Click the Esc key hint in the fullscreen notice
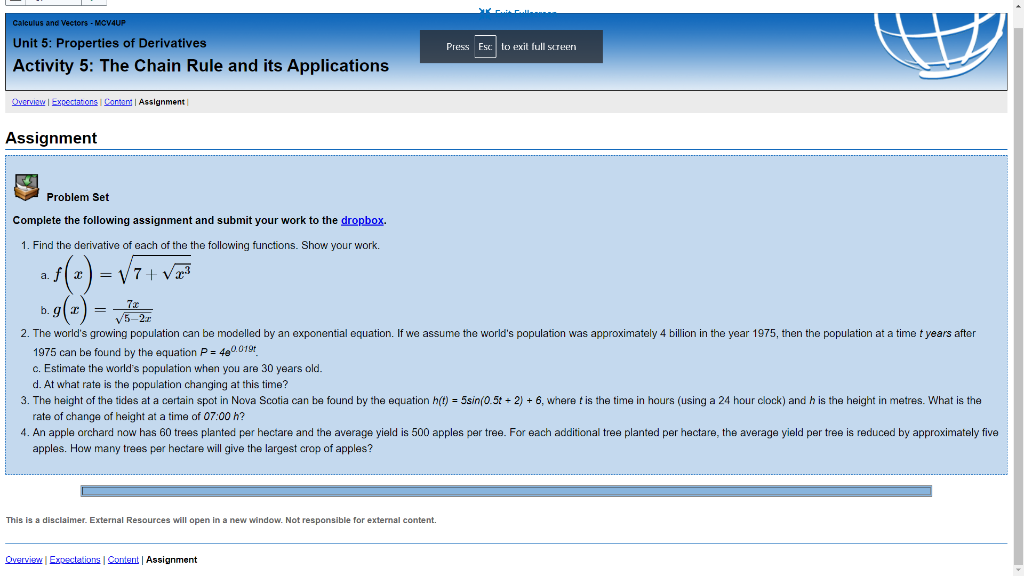 (x=485, y=46)
